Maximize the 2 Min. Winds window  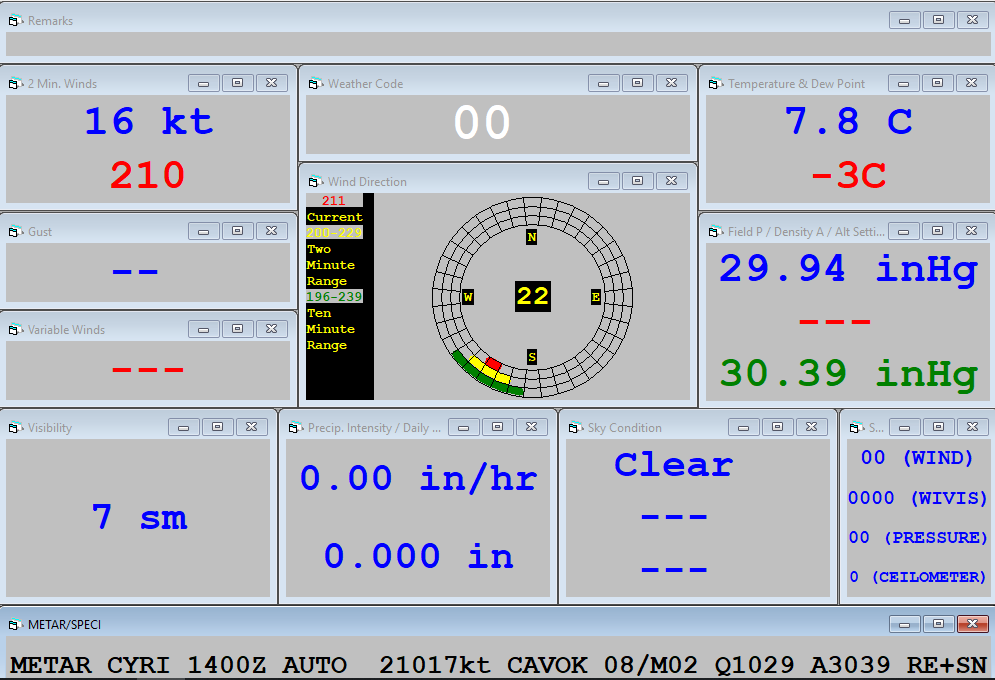tap(237, 83)
